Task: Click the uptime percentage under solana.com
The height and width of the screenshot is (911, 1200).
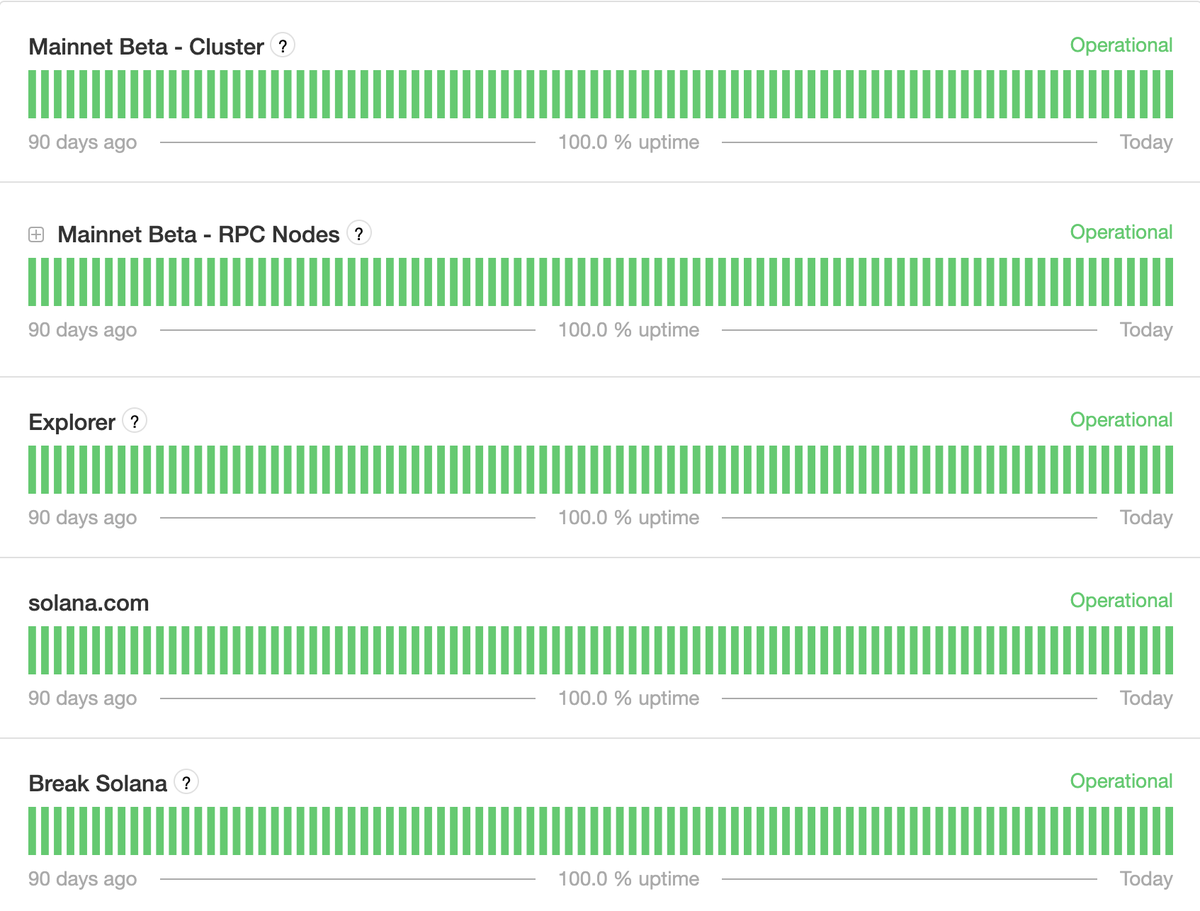Action: (x=628, y=698)
